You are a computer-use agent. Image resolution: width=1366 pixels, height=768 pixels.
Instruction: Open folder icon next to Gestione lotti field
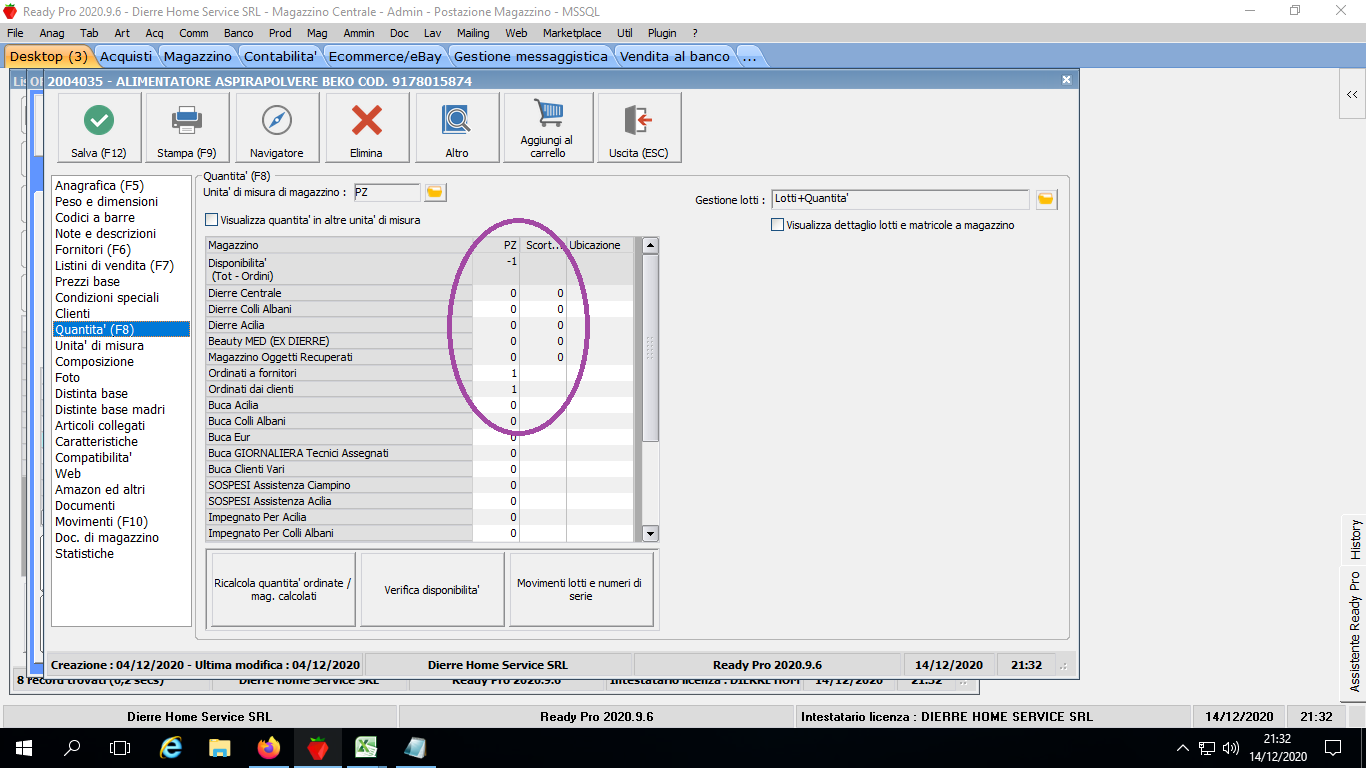pos(1045,200)
